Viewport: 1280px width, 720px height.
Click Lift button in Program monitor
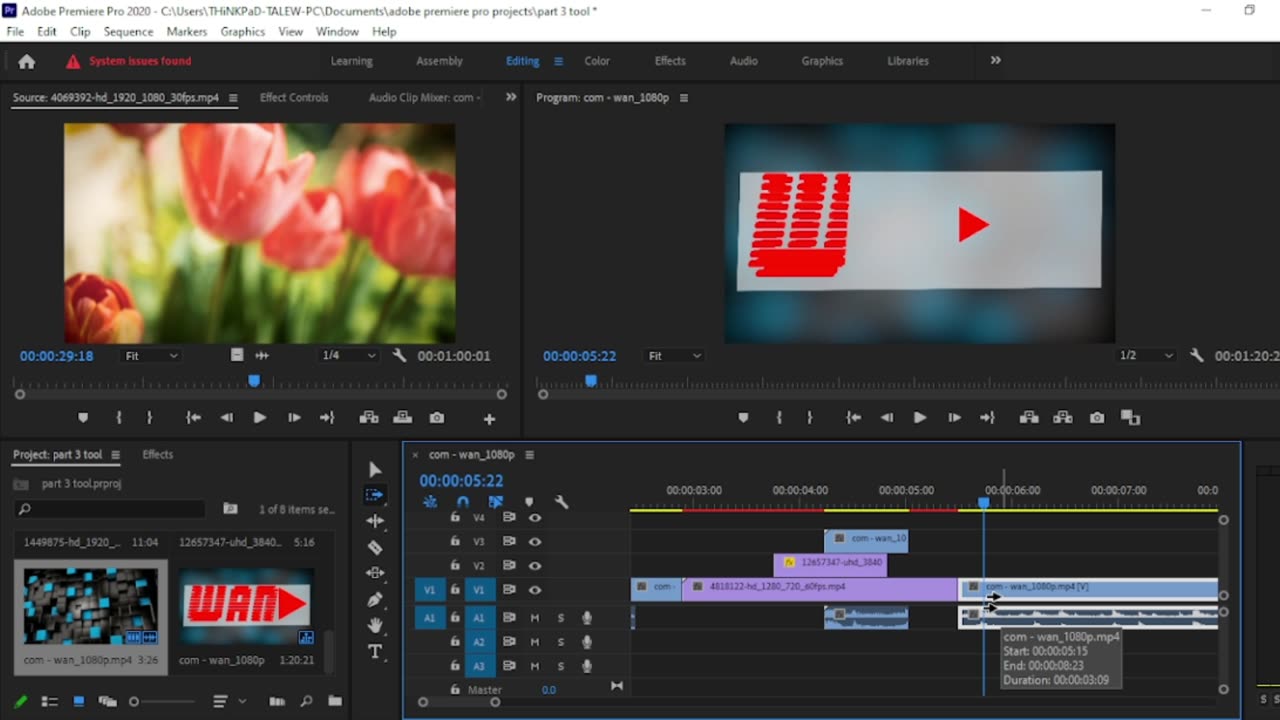[1029, 418]
